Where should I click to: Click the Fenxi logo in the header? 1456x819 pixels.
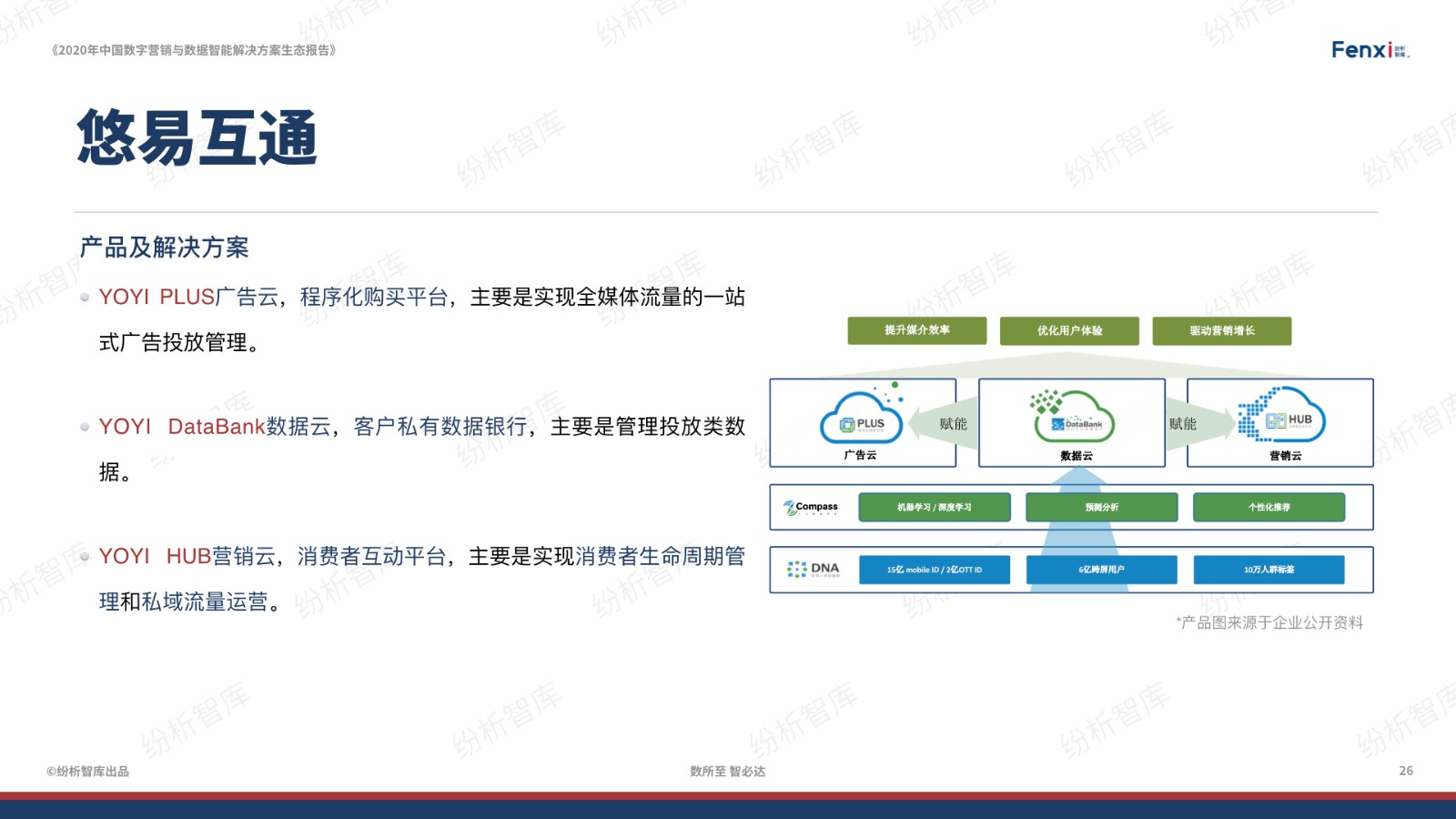(x=1370, y=50)
